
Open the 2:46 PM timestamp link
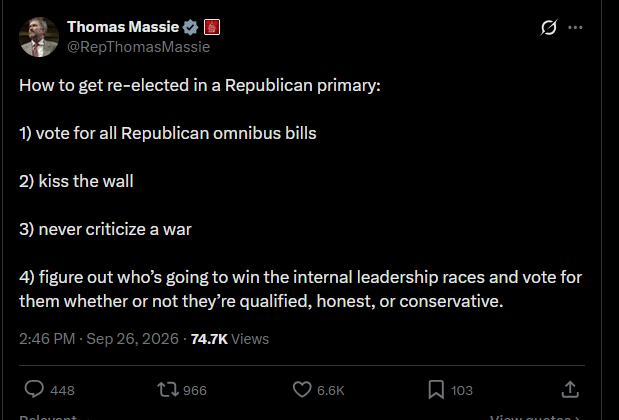click(x=99, y=339)
